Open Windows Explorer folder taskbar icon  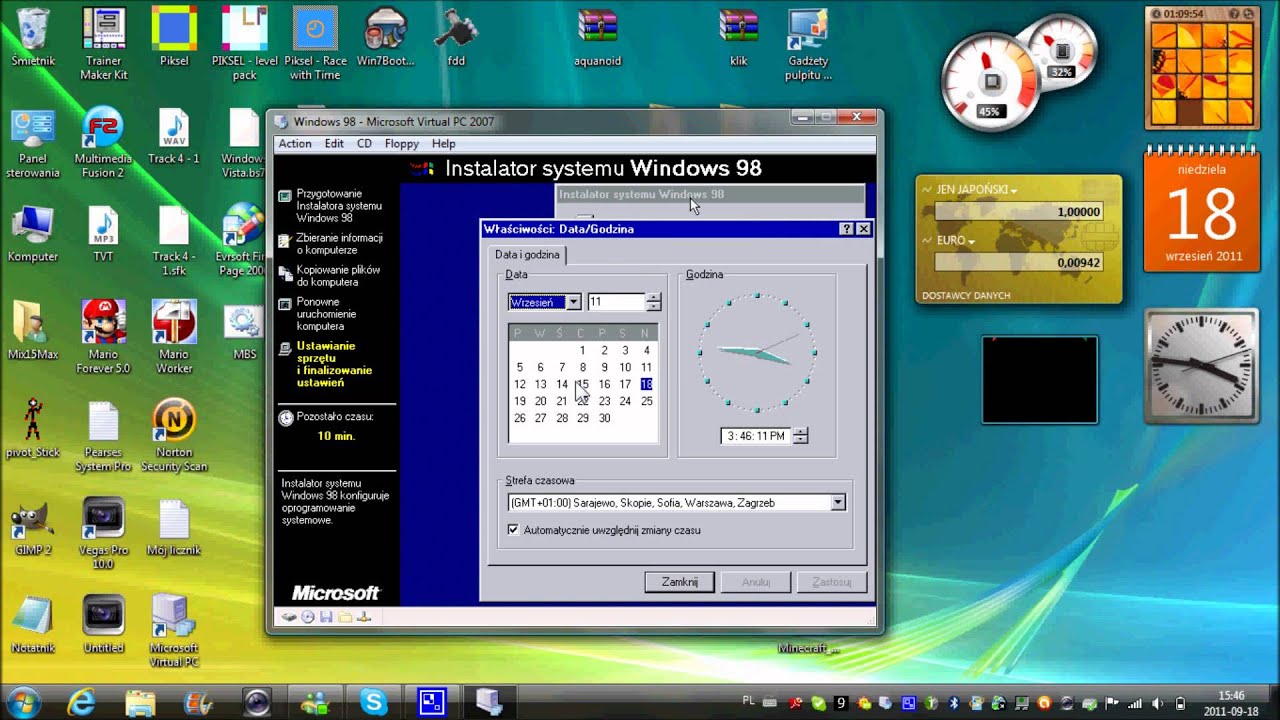[140, 702]
